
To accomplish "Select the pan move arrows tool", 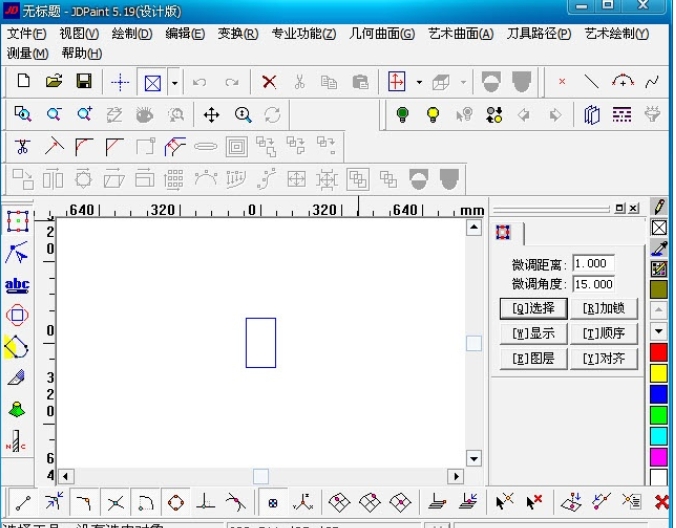I will [211, 115].
